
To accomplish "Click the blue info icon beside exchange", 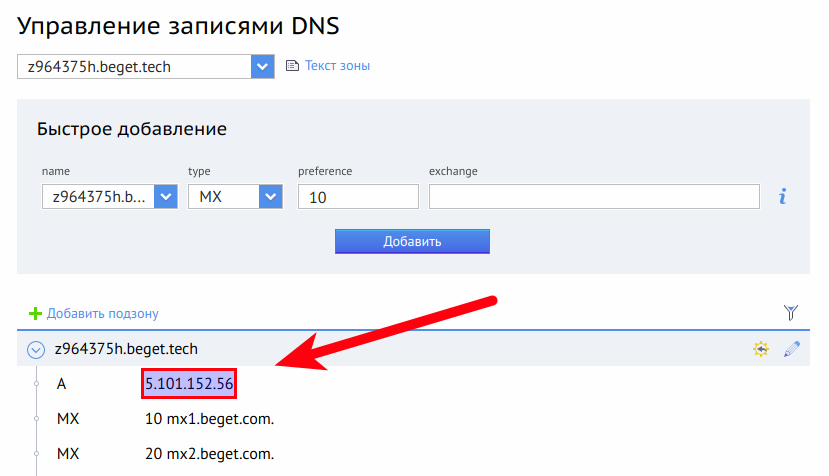I will click(x=782, y=197).
